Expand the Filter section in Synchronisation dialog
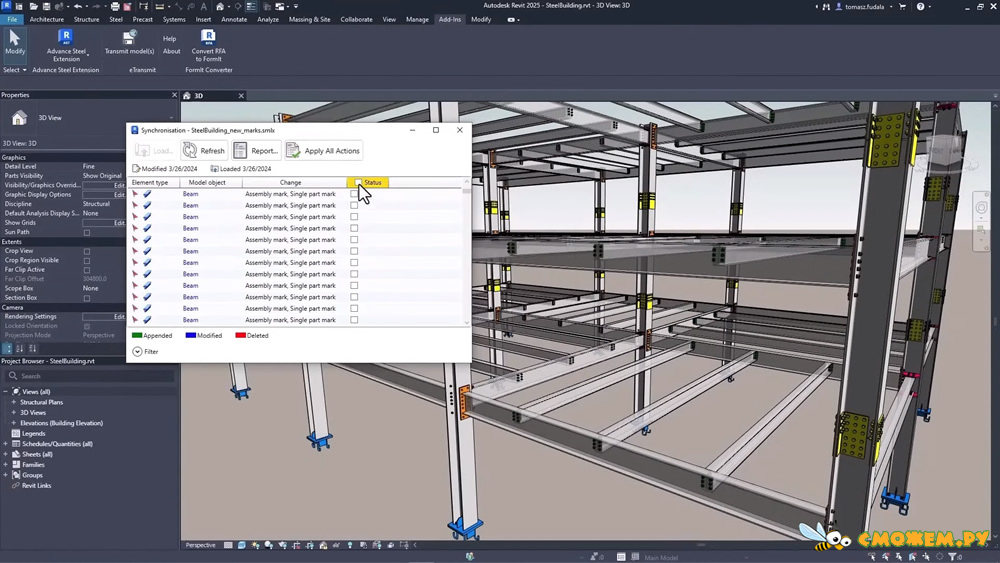This screenshot has width=1000, height=563. 137,352
